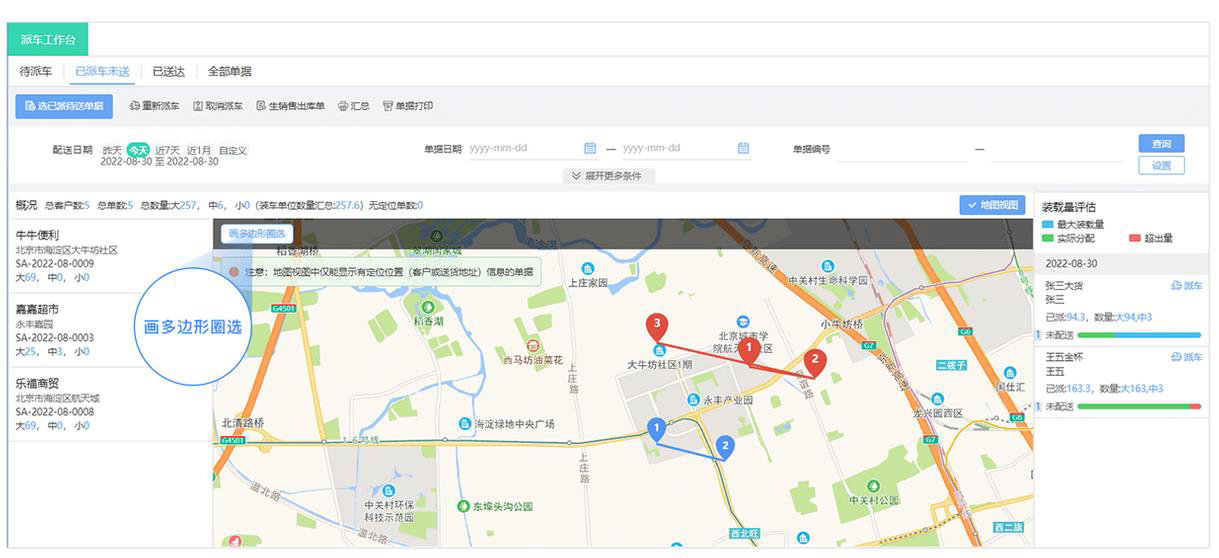The width and height of the screenshot is (1219, 558).
Task: Click the 生销售出库单 toolbar icon
Action: coord(261,106)
